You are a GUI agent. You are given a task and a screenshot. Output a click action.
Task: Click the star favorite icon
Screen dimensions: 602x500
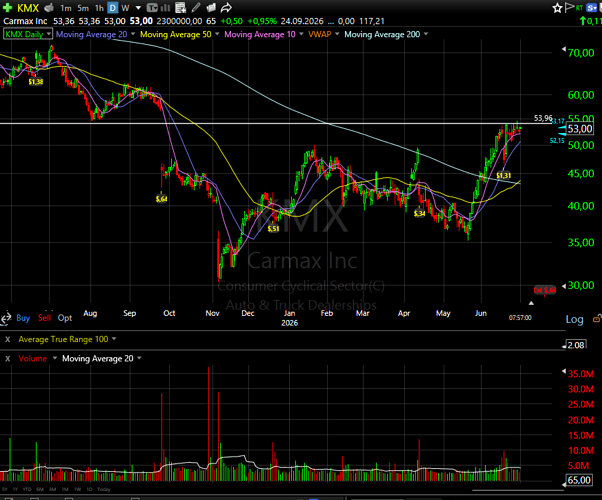[557, 8]
